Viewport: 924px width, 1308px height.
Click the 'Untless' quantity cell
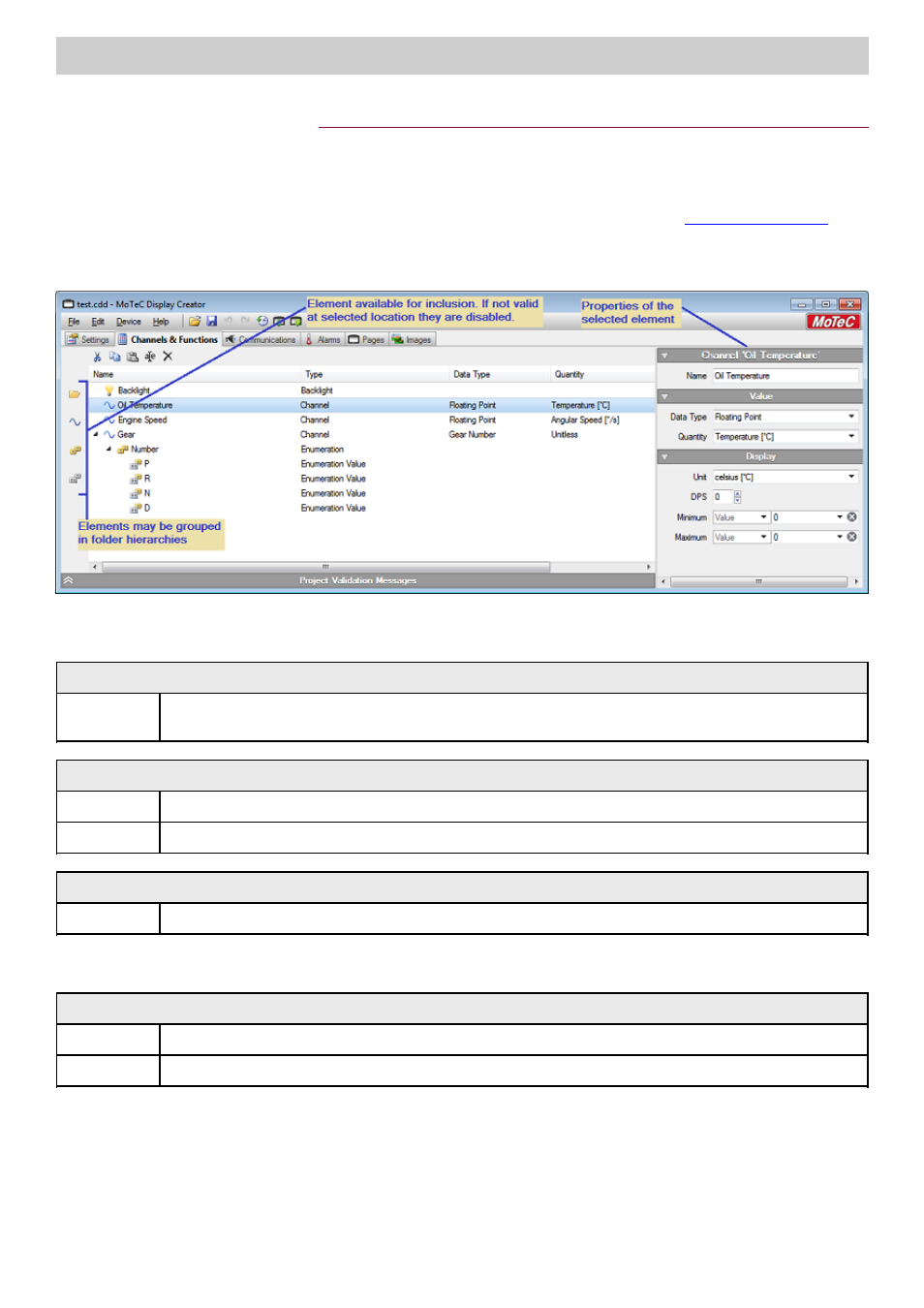coord(565,435)
